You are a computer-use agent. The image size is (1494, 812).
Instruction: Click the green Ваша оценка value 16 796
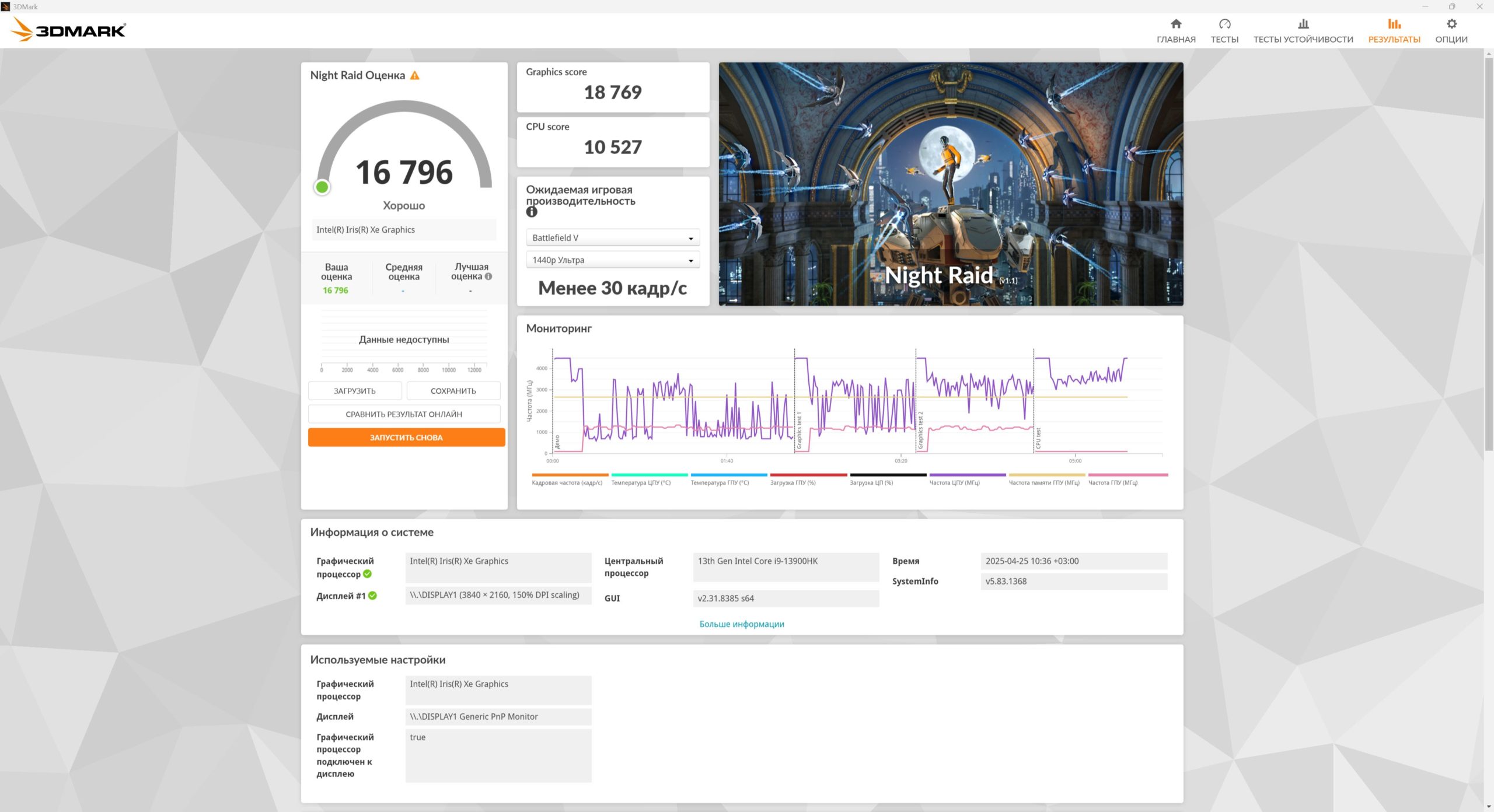336,290
